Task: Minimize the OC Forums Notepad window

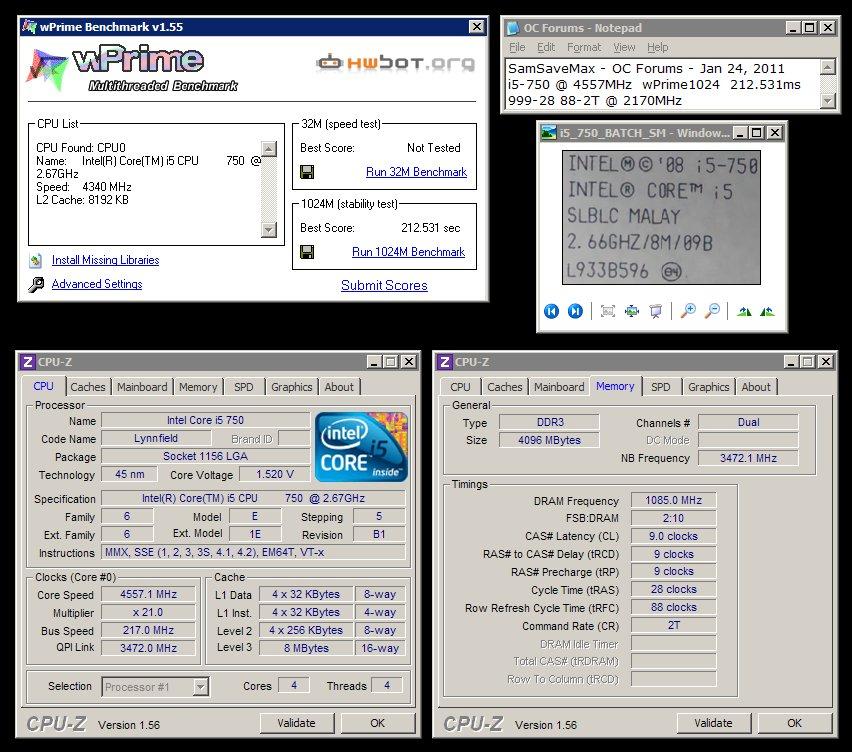Action: click(x=793, y=28)
